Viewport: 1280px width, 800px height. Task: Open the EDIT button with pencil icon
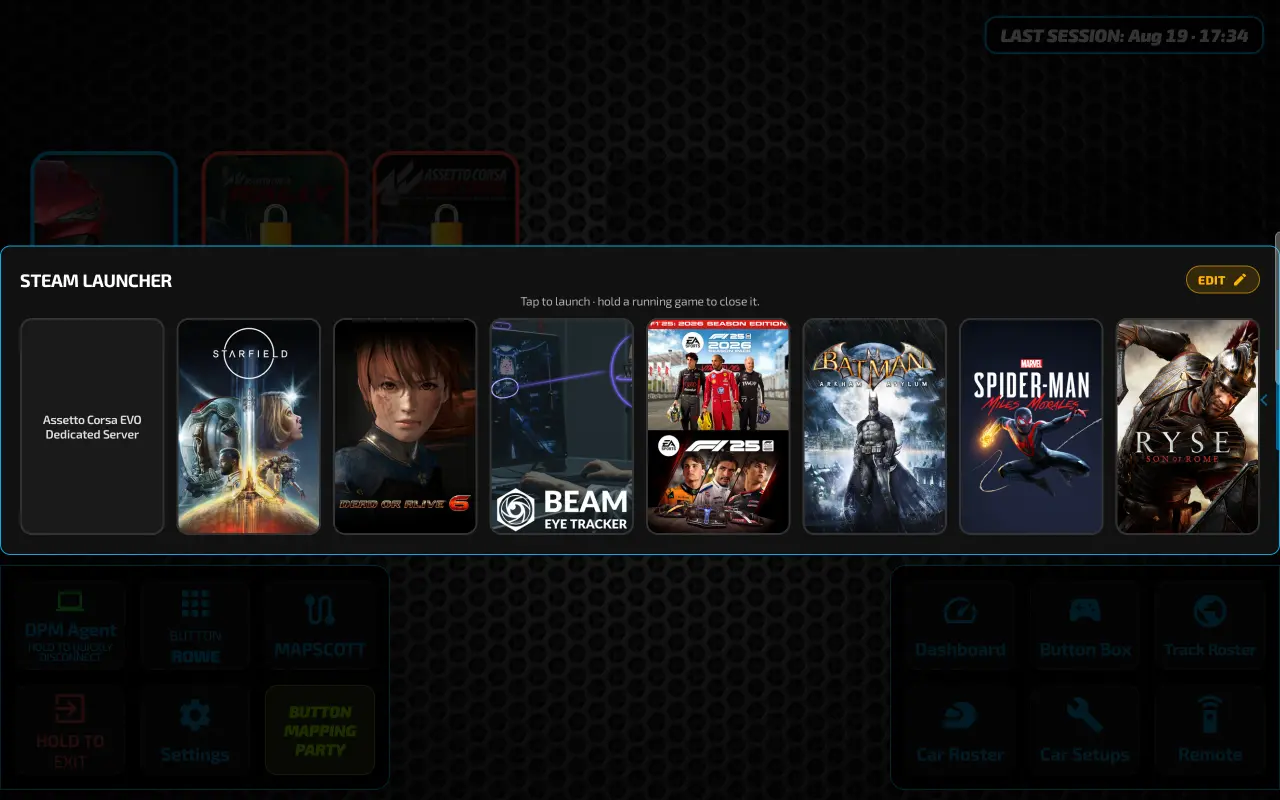pyautogui.click(x=1222, y=280)
